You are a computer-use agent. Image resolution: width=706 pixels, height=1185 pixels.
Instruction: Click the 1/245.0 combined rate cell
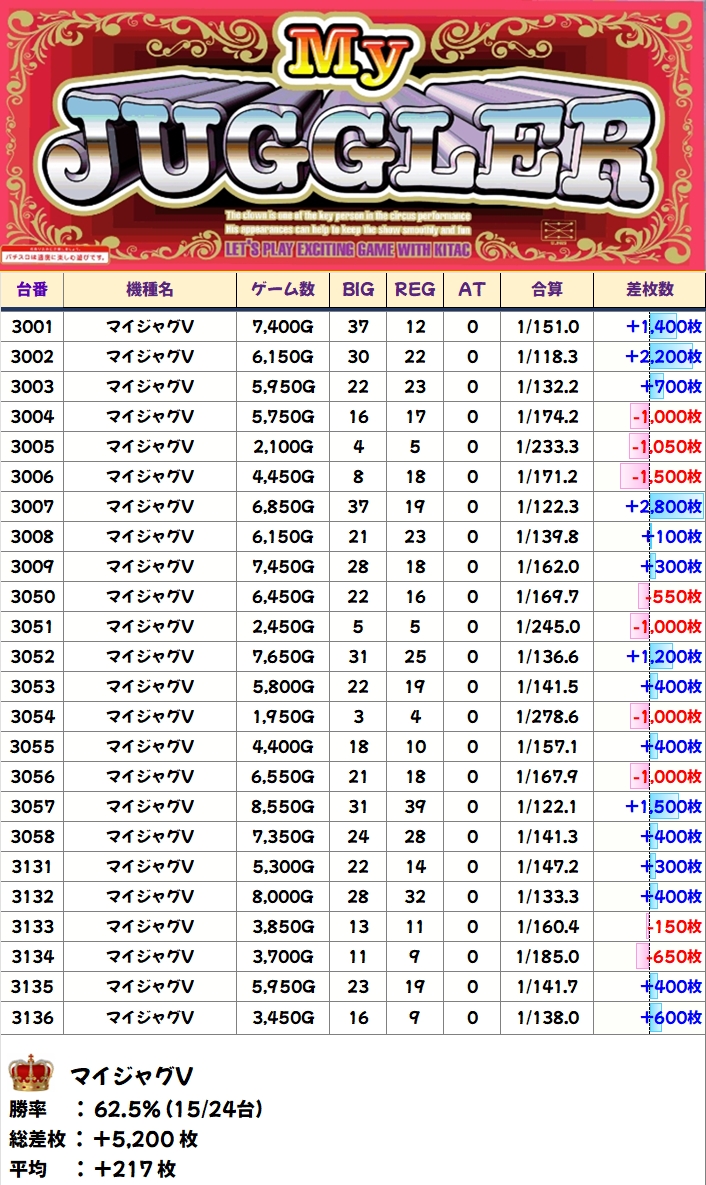point(547,627)
